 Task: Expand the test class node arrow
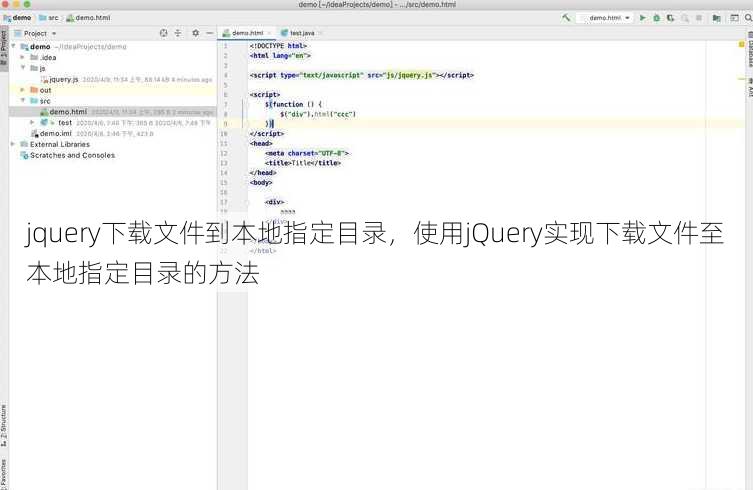(32, 122)
